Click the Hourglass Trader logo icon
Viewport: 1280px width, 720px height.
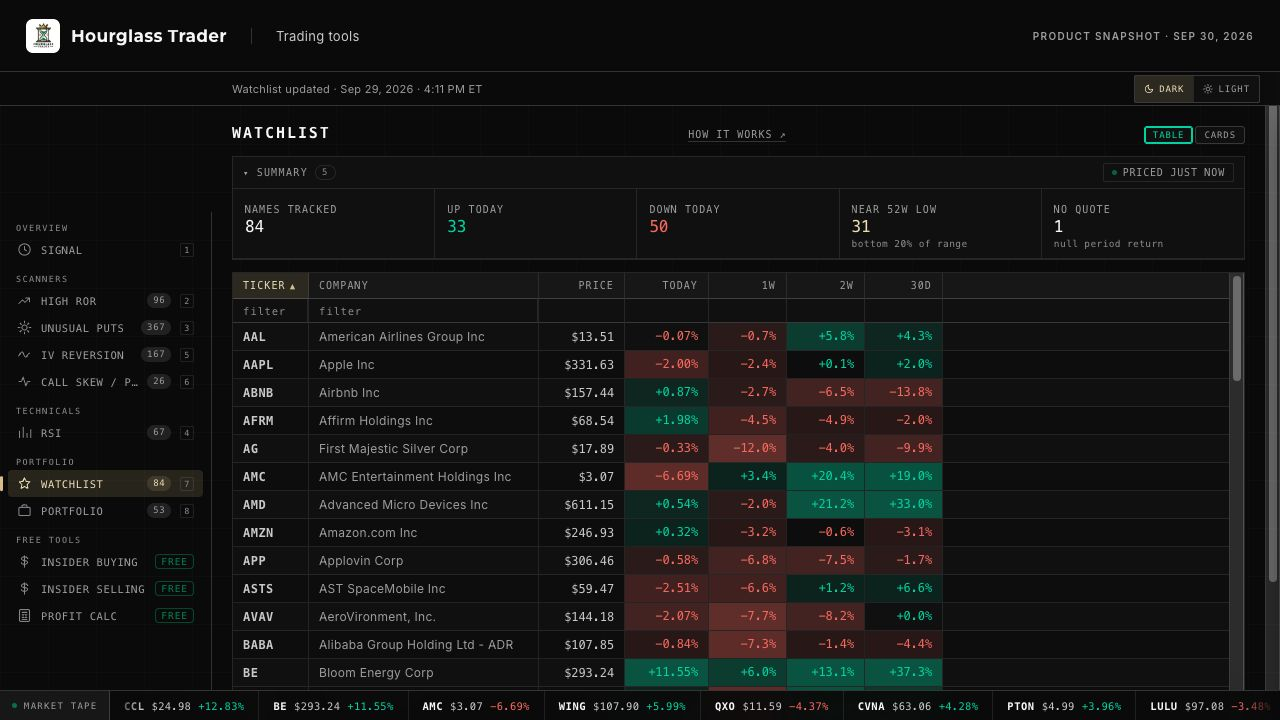click(x=43, y=36)
